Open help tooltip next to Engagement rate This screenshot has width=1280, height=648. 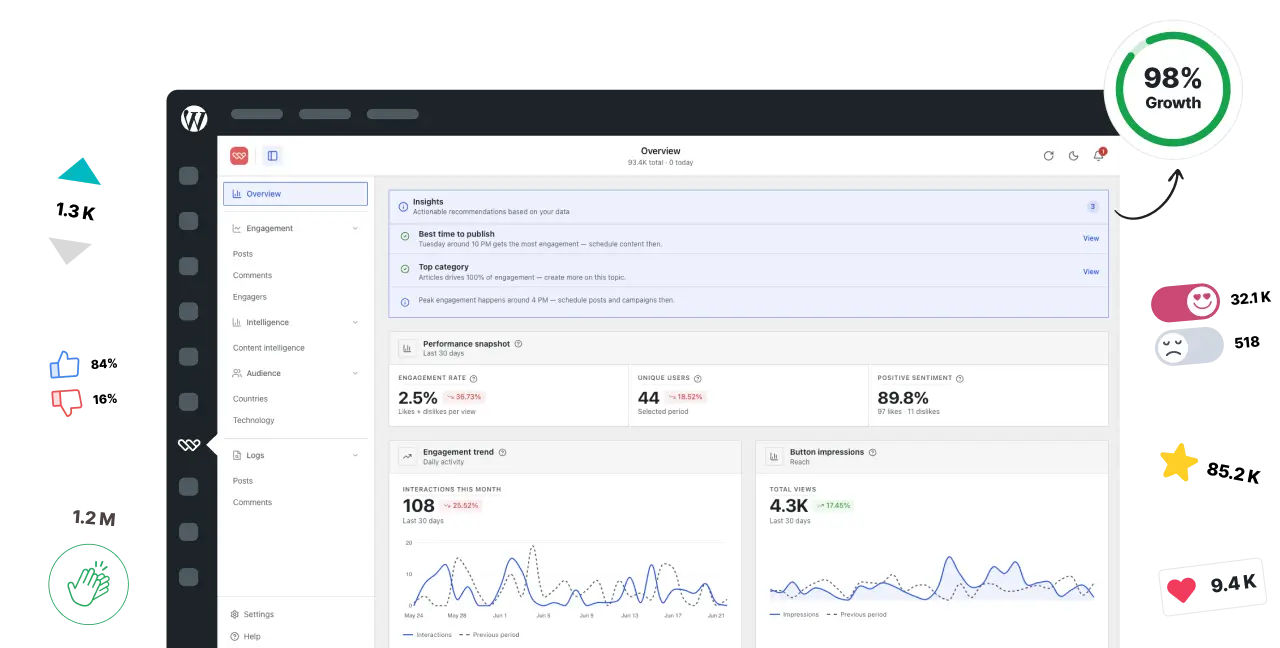[x=473, y=379]
